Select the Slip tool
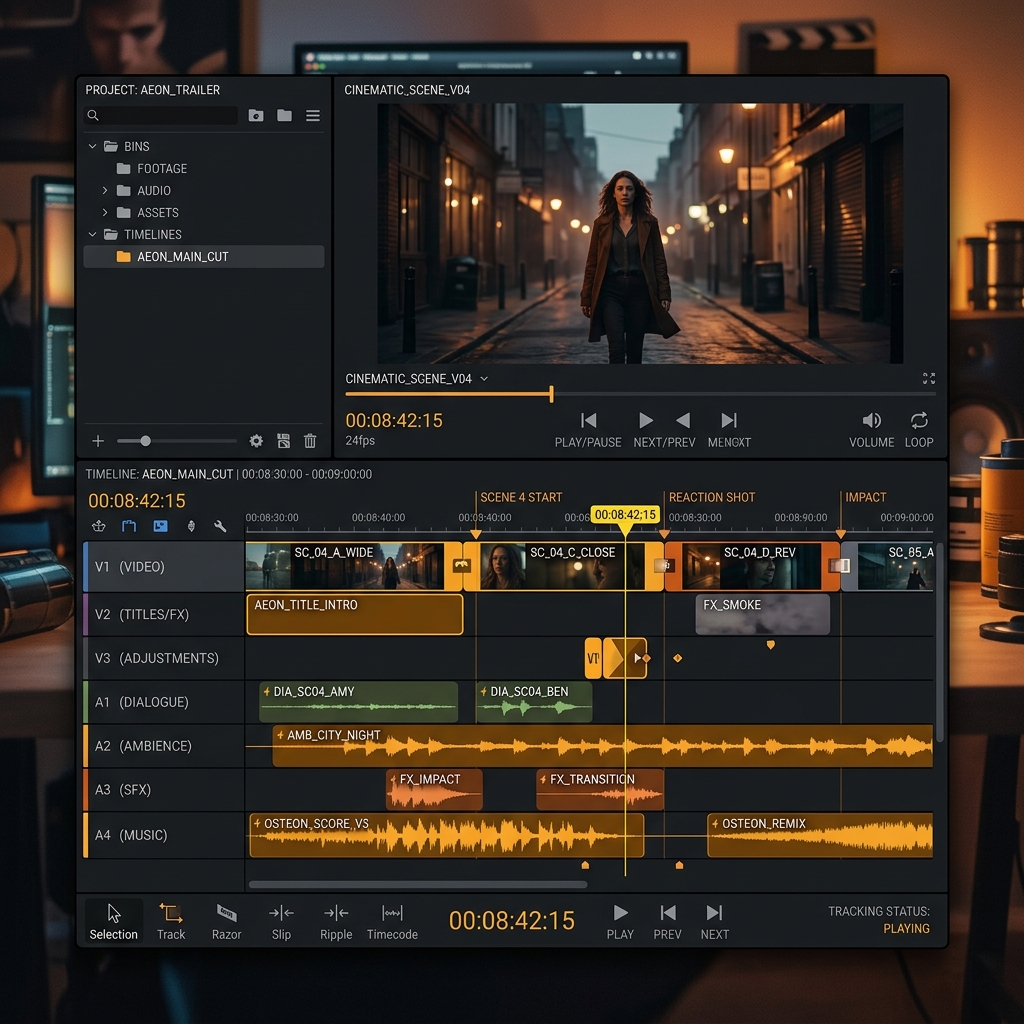1024x1024 pixels. [281, 921]
